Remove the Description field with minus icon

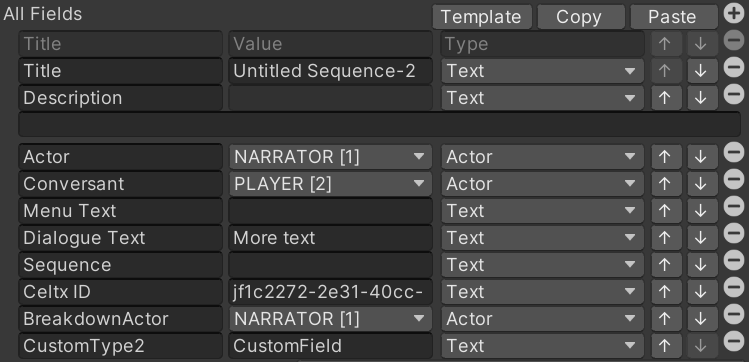coord(734,94)
